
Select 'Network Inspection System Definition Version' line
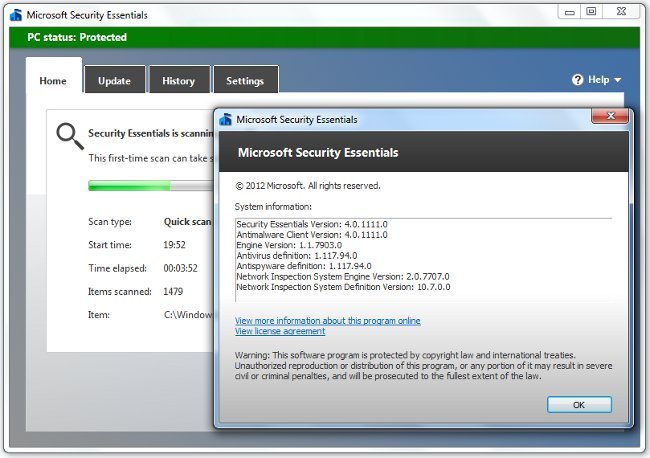coord(343,287)
